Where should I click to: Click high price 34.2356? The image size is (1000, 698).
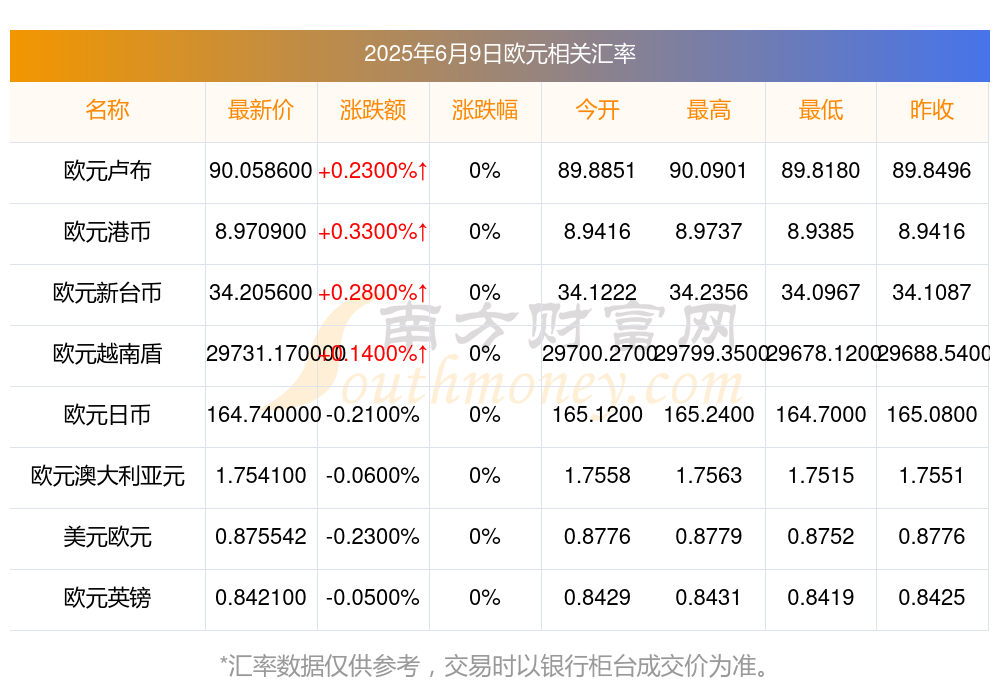709,292
